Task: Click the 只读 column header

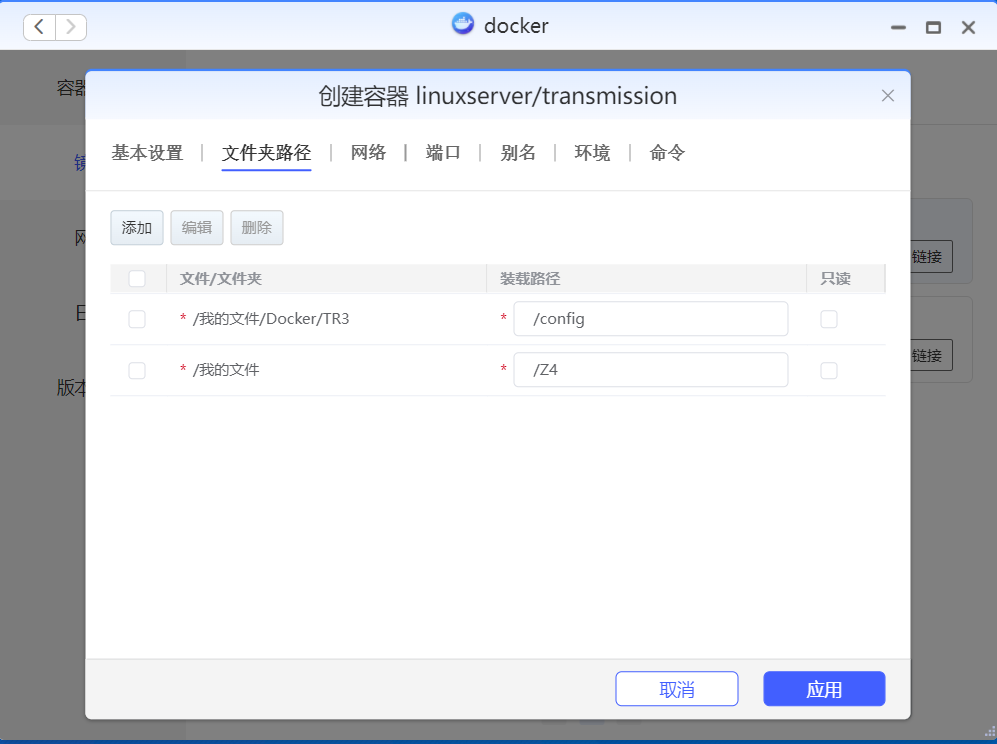Action: point(835,279)
